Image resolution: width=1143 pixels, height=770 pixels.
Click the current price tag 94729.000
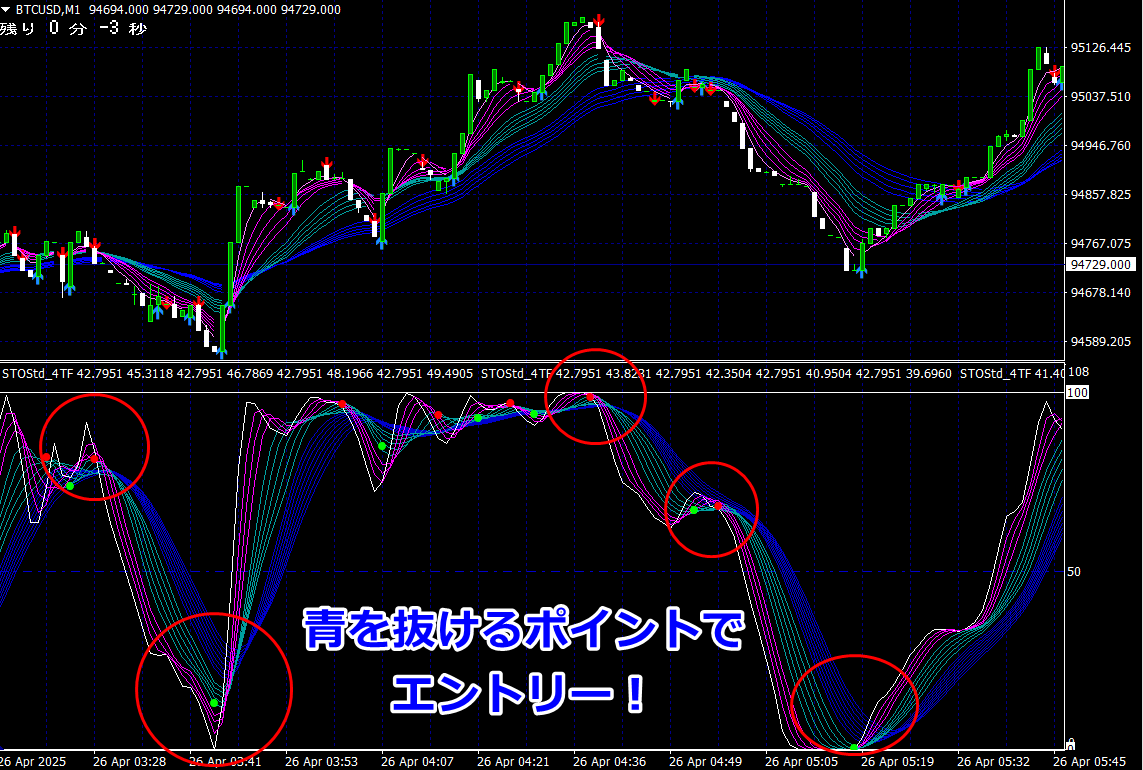coord(1101,265)
